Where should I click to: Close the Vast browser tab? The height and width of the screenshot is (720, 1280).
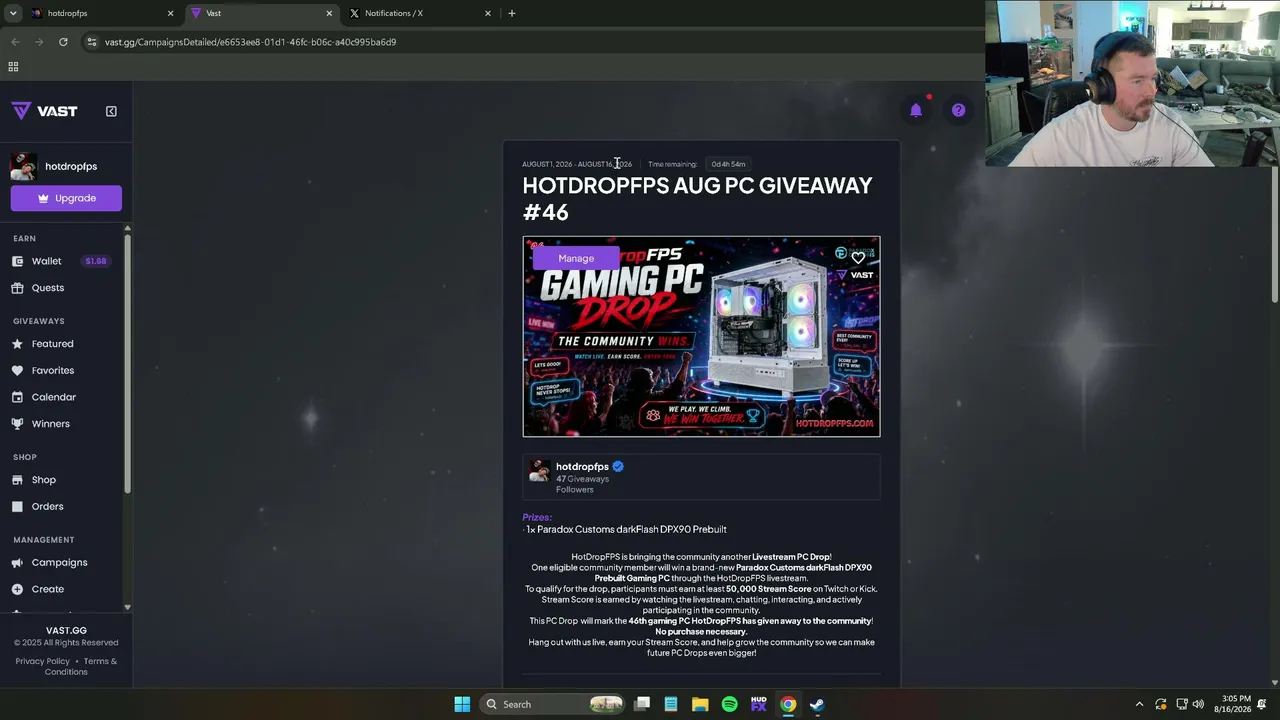pyautogui.click(x=329, y=13)
